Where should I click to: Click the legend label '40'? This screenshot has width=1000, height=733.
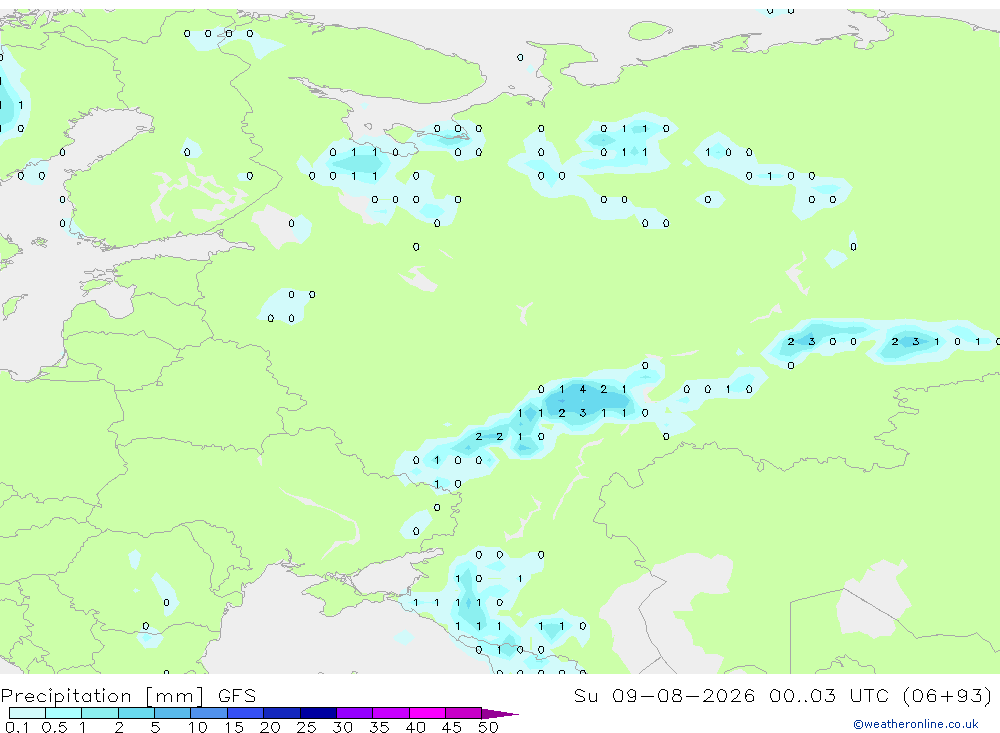pyautogui.click(x=415, y=727)
